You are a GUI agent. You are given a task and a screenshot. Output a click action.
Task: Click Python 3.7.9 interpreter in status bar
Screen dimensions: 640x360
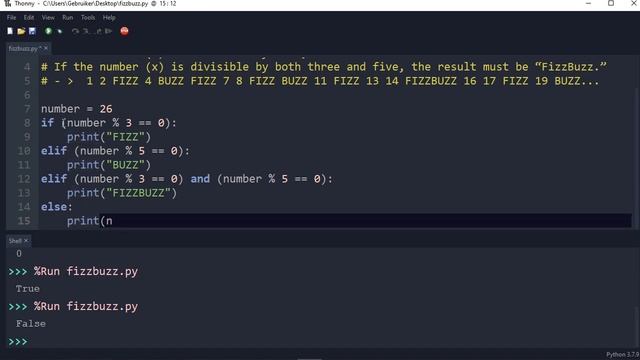coord(622,355)
